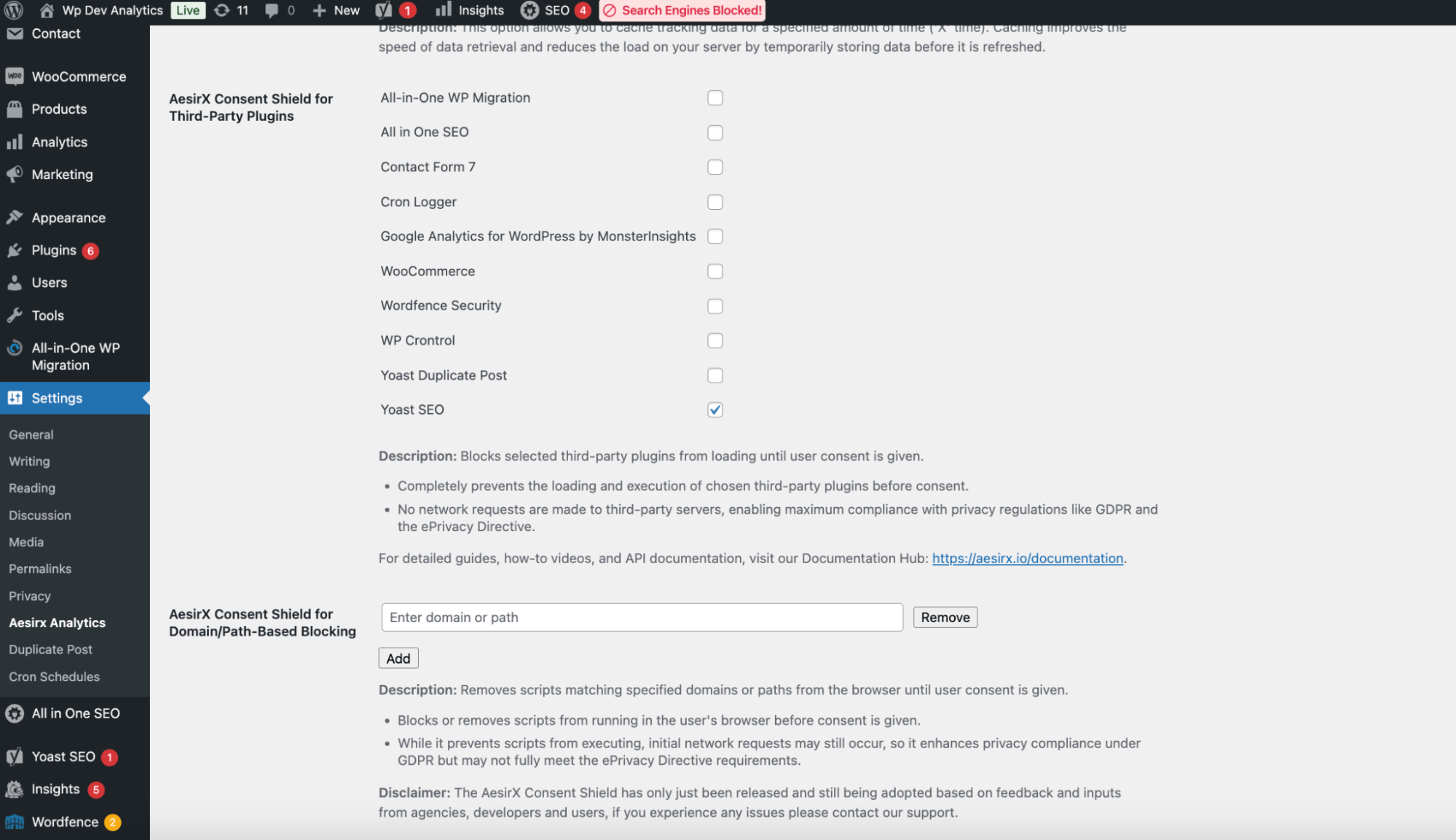Expand the Discussion settings menu item
The height and width of the screenshot is (840, 1456).
click(x=40, y=514)
